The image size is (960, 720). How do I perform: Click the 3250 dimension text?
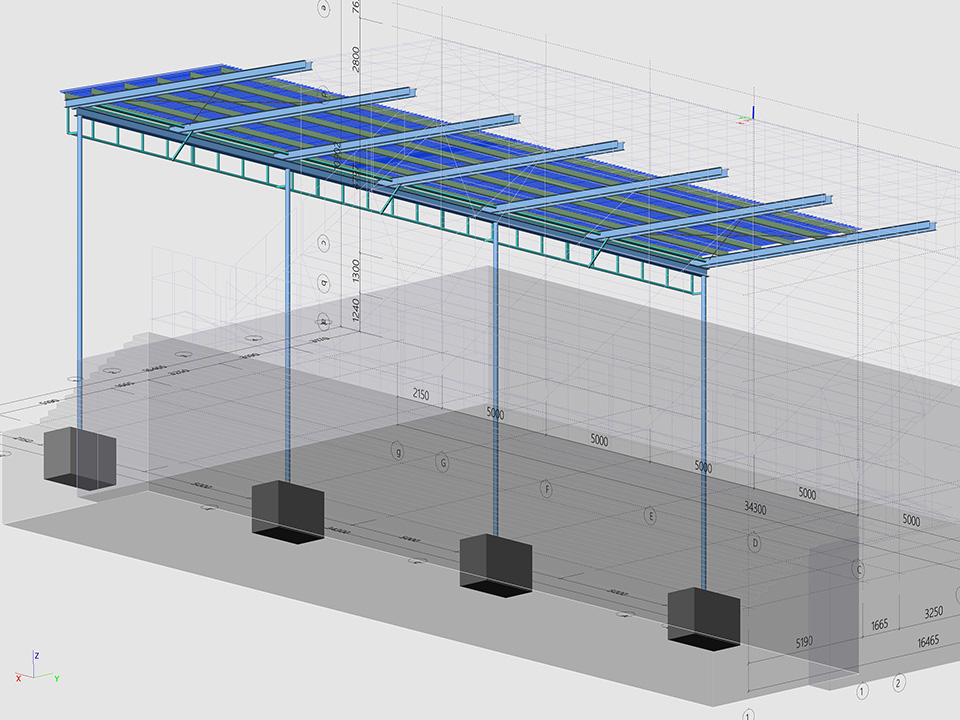pos(932,611)
